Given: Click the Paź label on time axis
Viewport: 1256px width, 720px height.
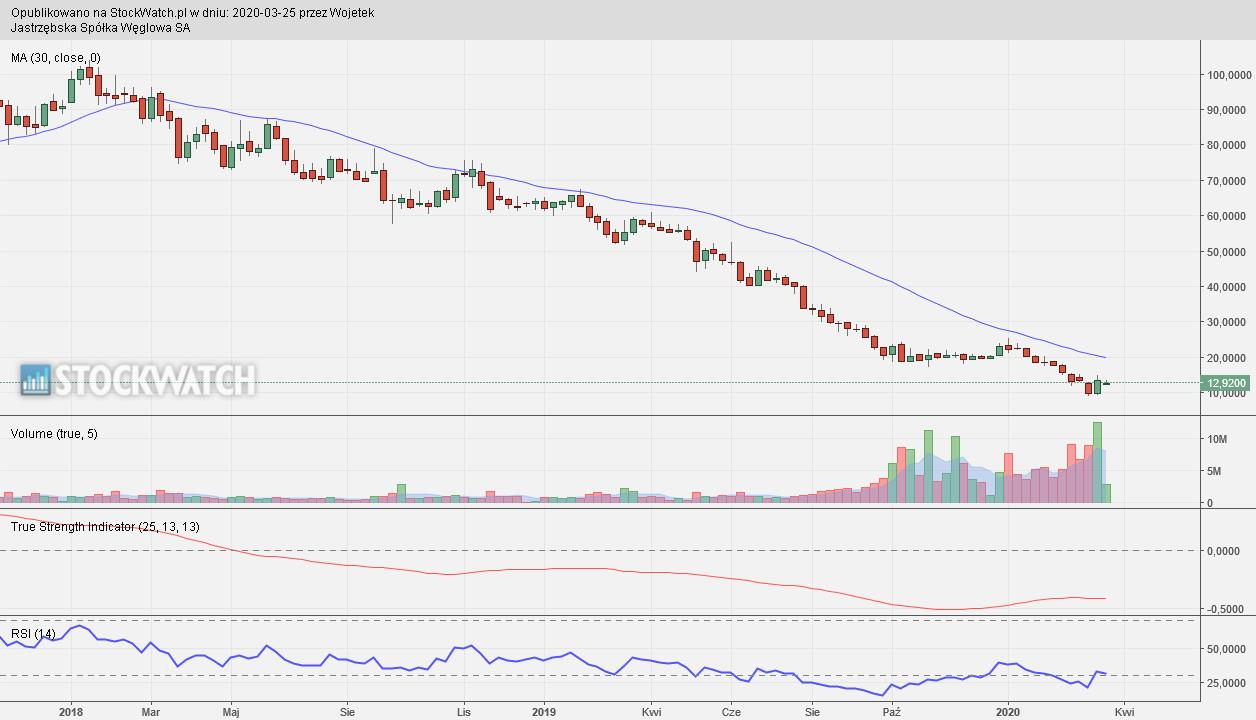Looking at the screenshot, I should [x=892, y=712].
